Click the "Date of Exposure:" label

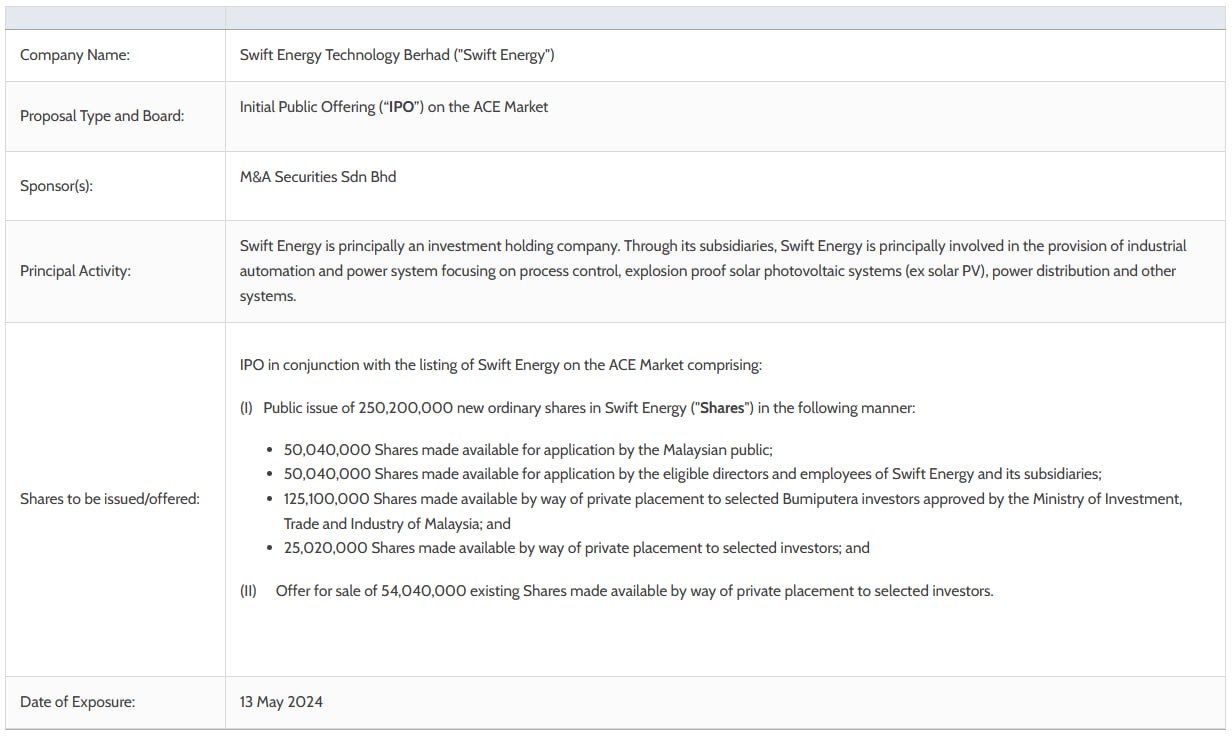77,702
